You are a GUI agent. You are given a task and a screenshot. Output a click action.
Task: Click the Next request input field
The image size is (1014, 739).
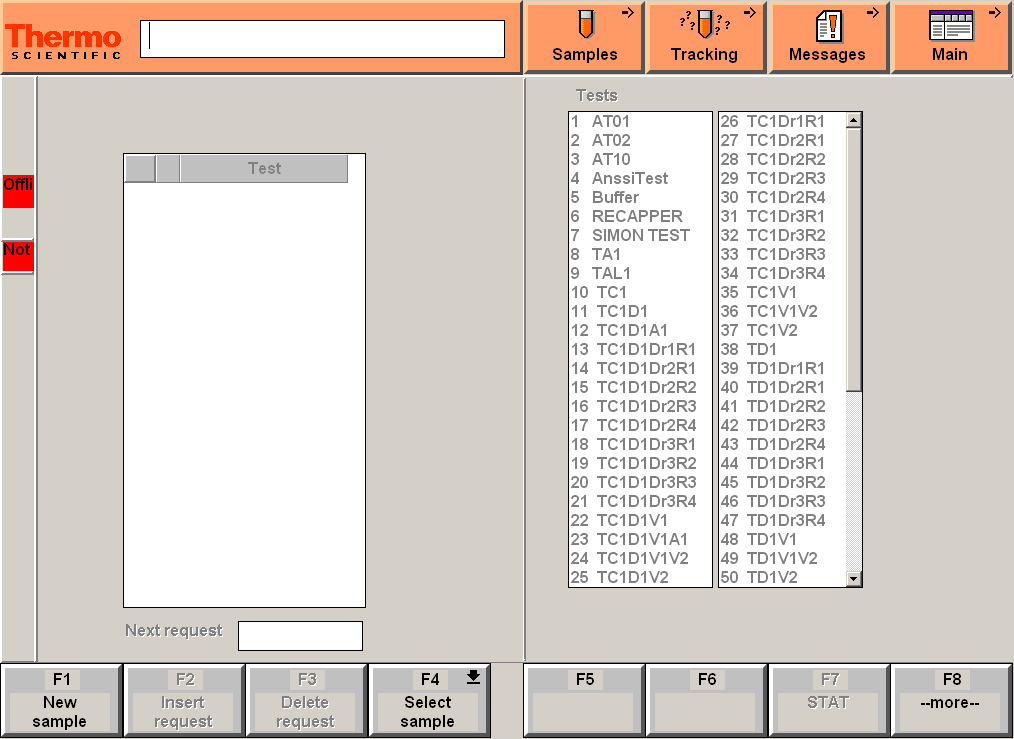click(x=300, y=635)
